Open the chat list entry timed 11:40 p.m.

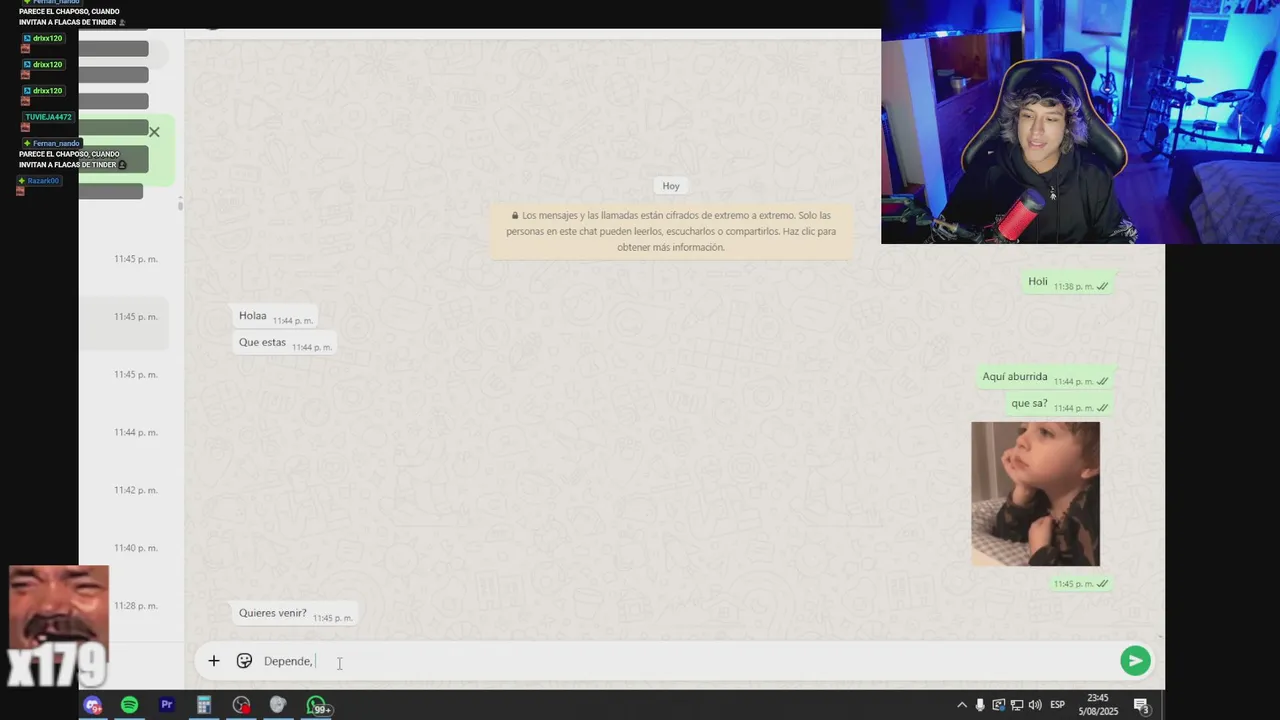pyautogui.click(x=124, y=549)
